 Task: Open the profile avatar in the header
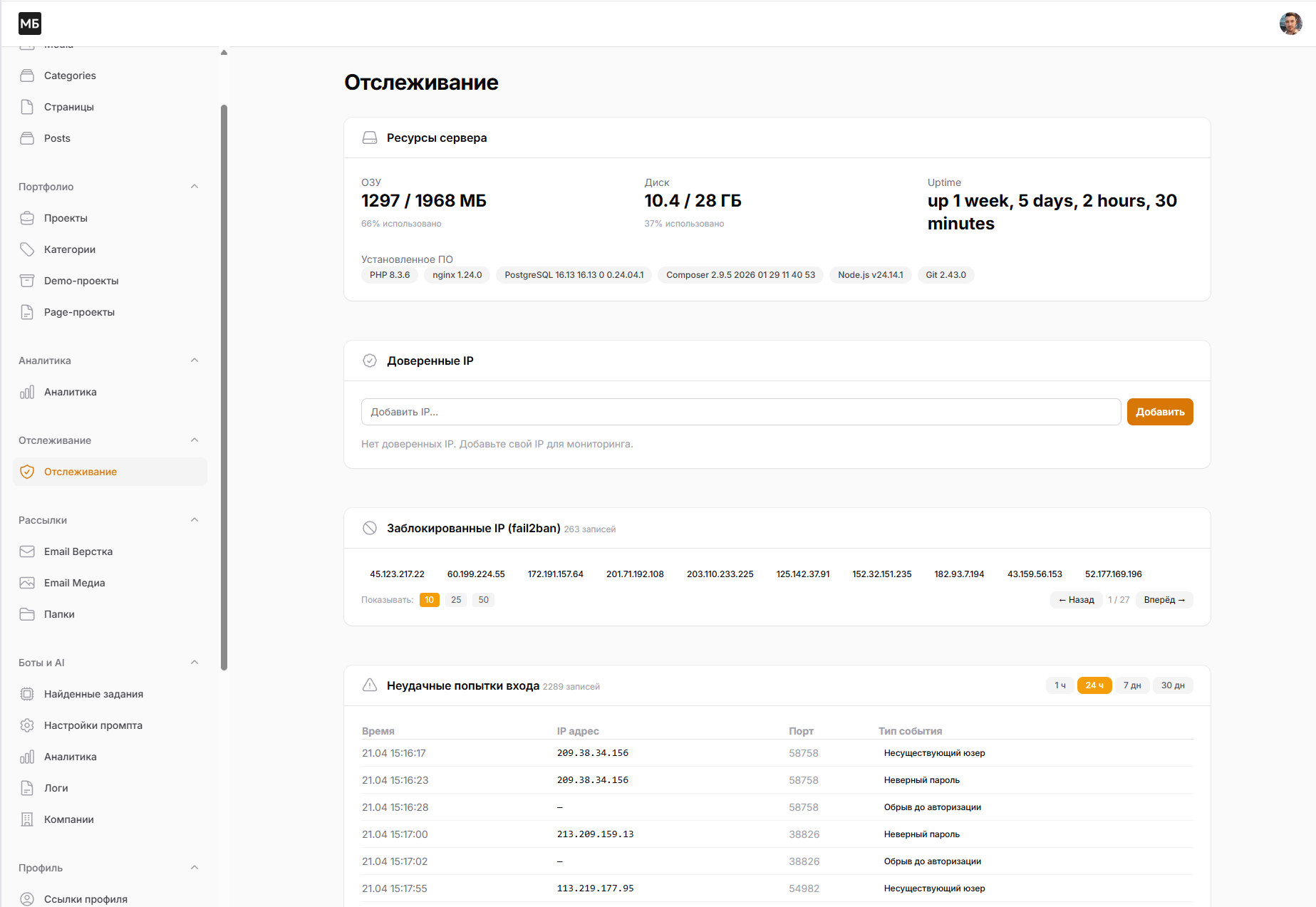coord(1290,23)
